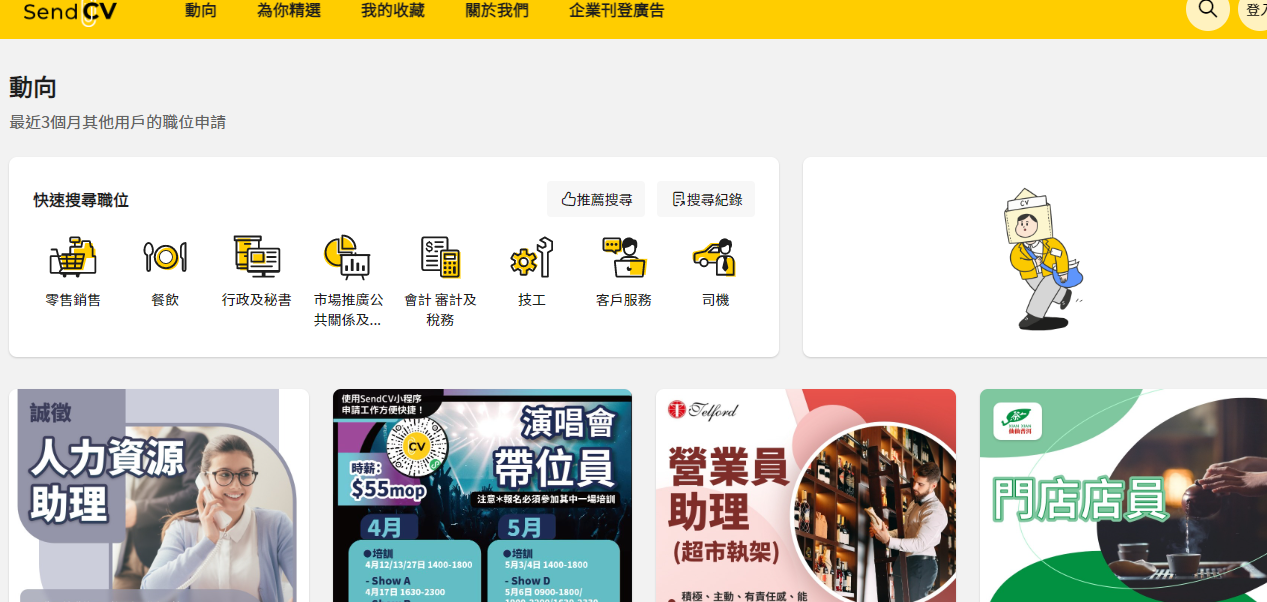Select the 零售銷售 shopping cart icon
This screenshot has width=1267, height=602.
[x=73, y=257]
